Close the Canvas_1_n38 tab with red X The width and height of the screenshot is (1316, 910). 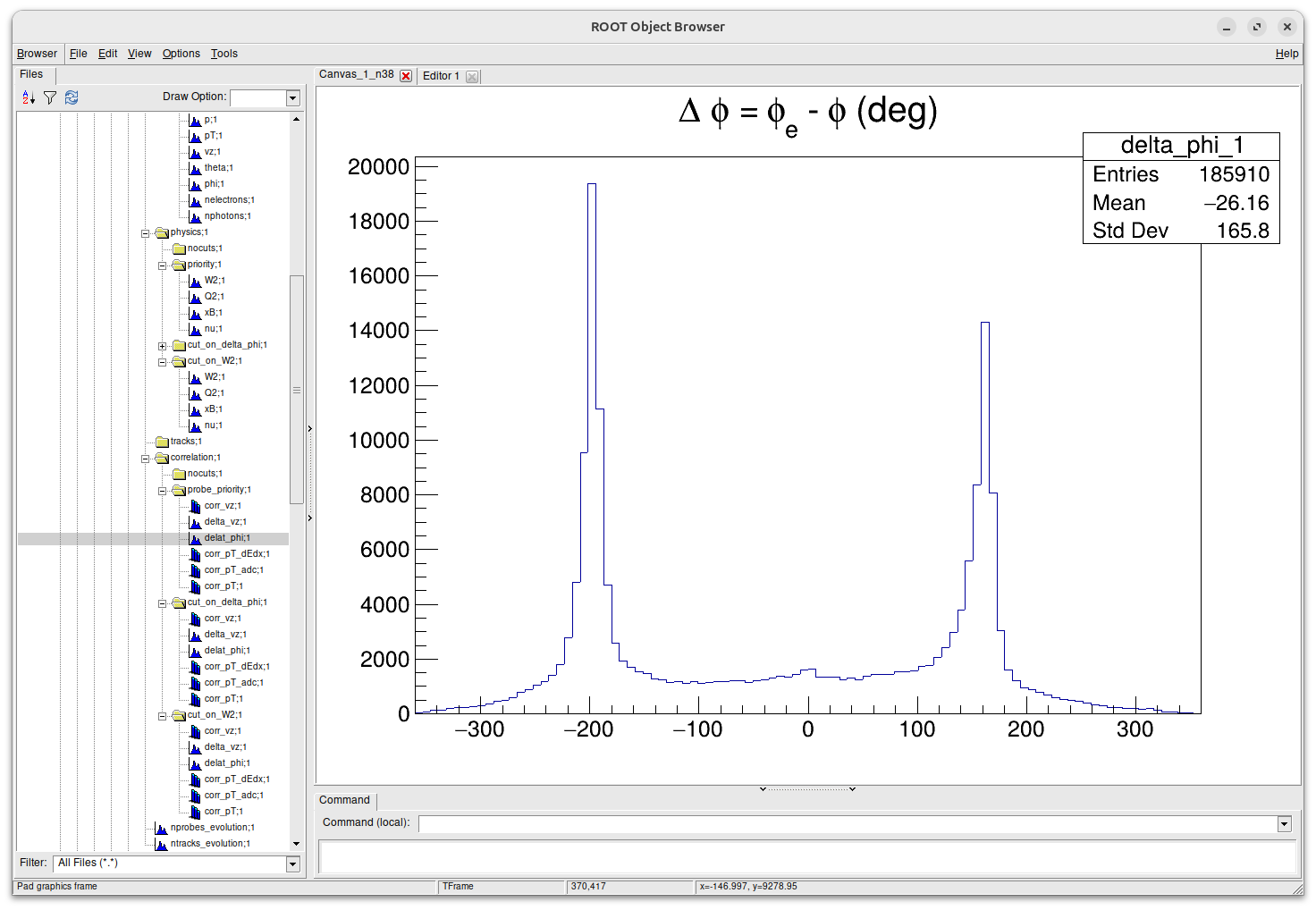(x=406, y=76)
